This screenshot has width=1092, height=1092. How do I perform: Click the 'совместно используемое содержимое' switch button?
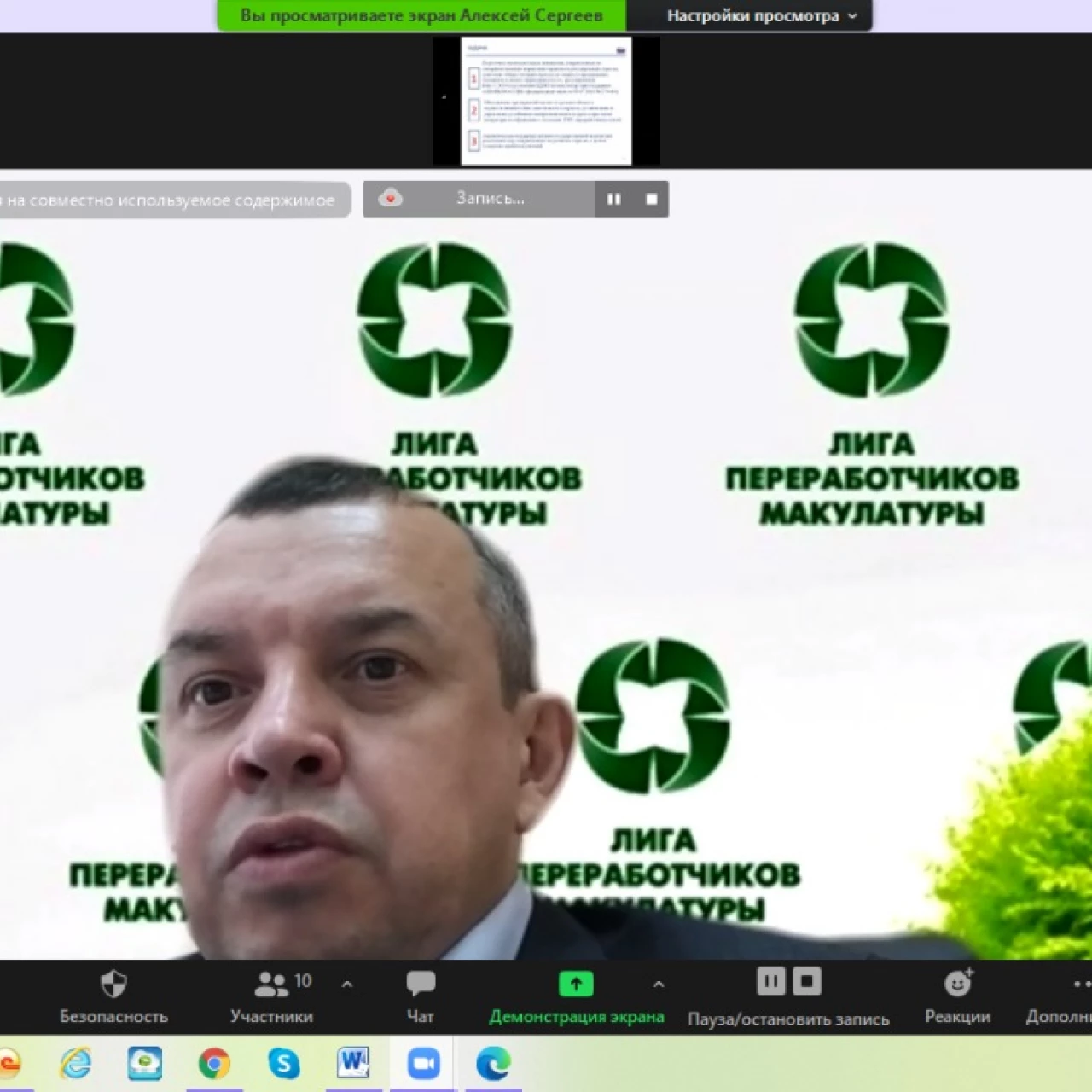click(x=174, y=200)
